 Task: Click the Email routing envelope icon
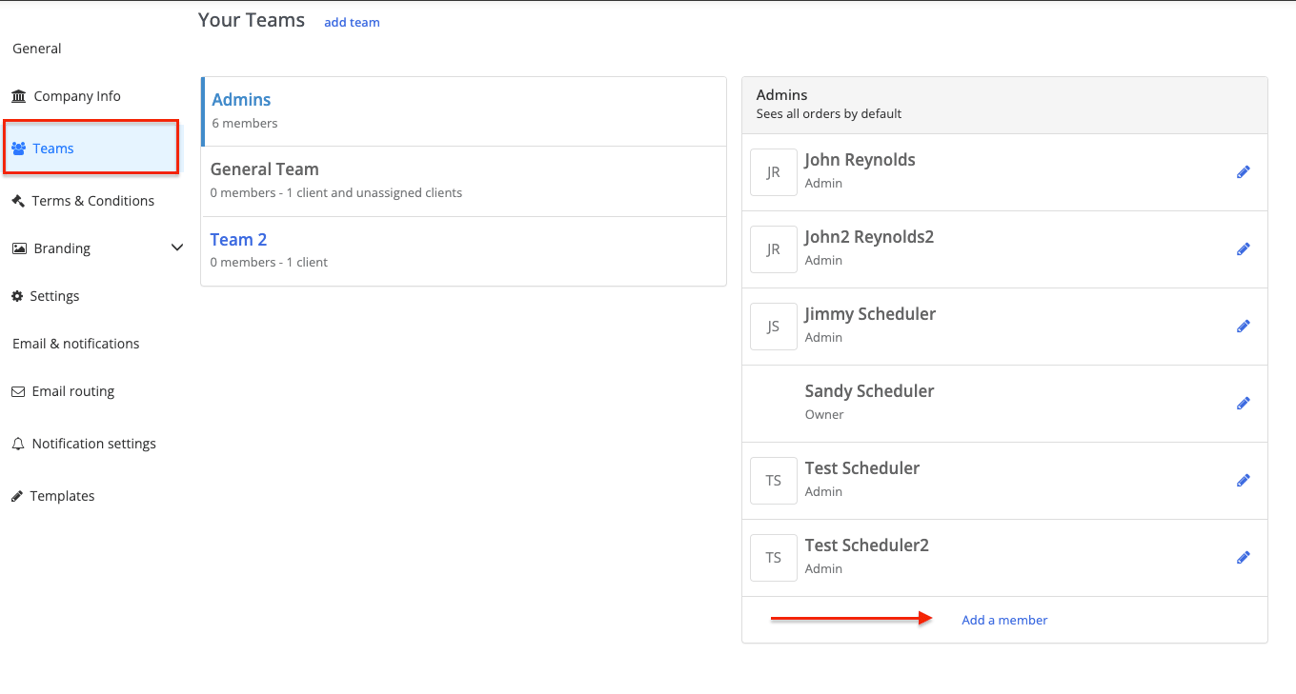click(17, 391)
